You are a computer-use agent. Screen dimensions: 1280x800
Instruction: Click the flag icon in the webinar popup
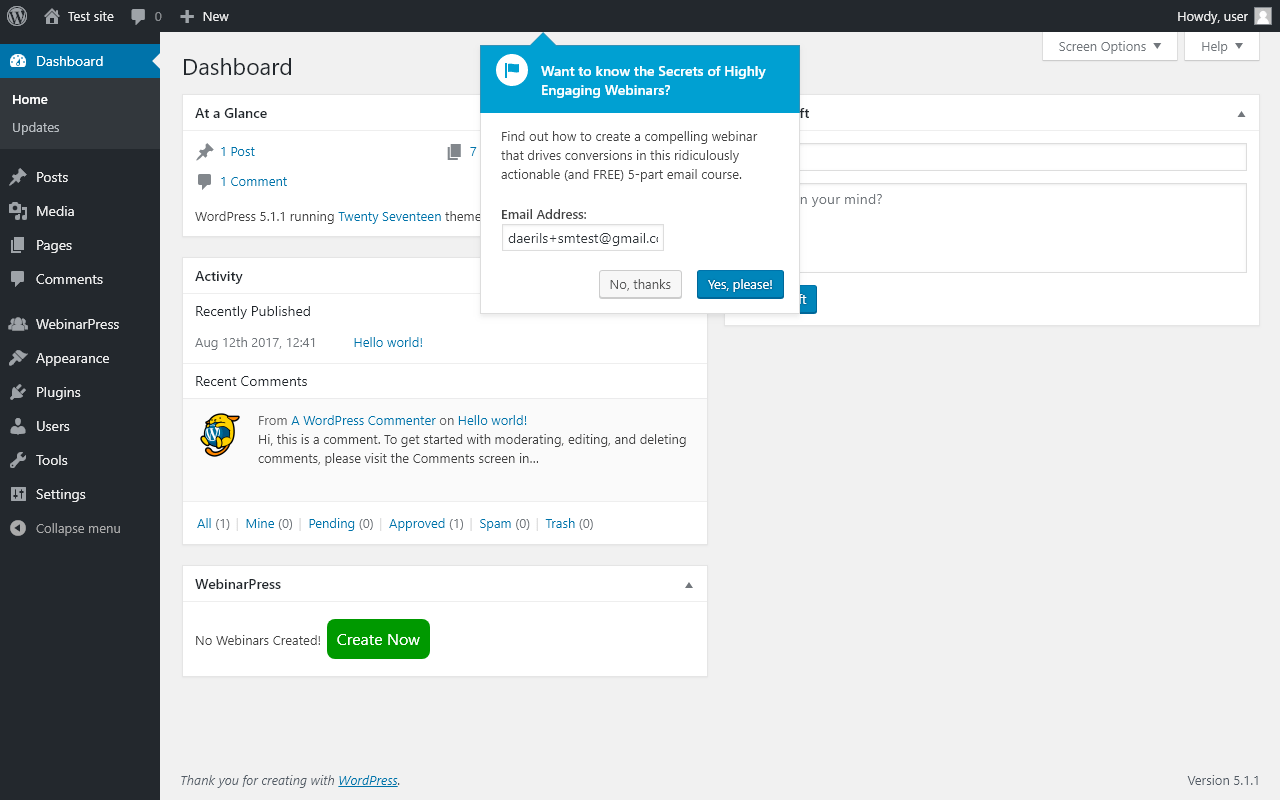click(512, 70)
